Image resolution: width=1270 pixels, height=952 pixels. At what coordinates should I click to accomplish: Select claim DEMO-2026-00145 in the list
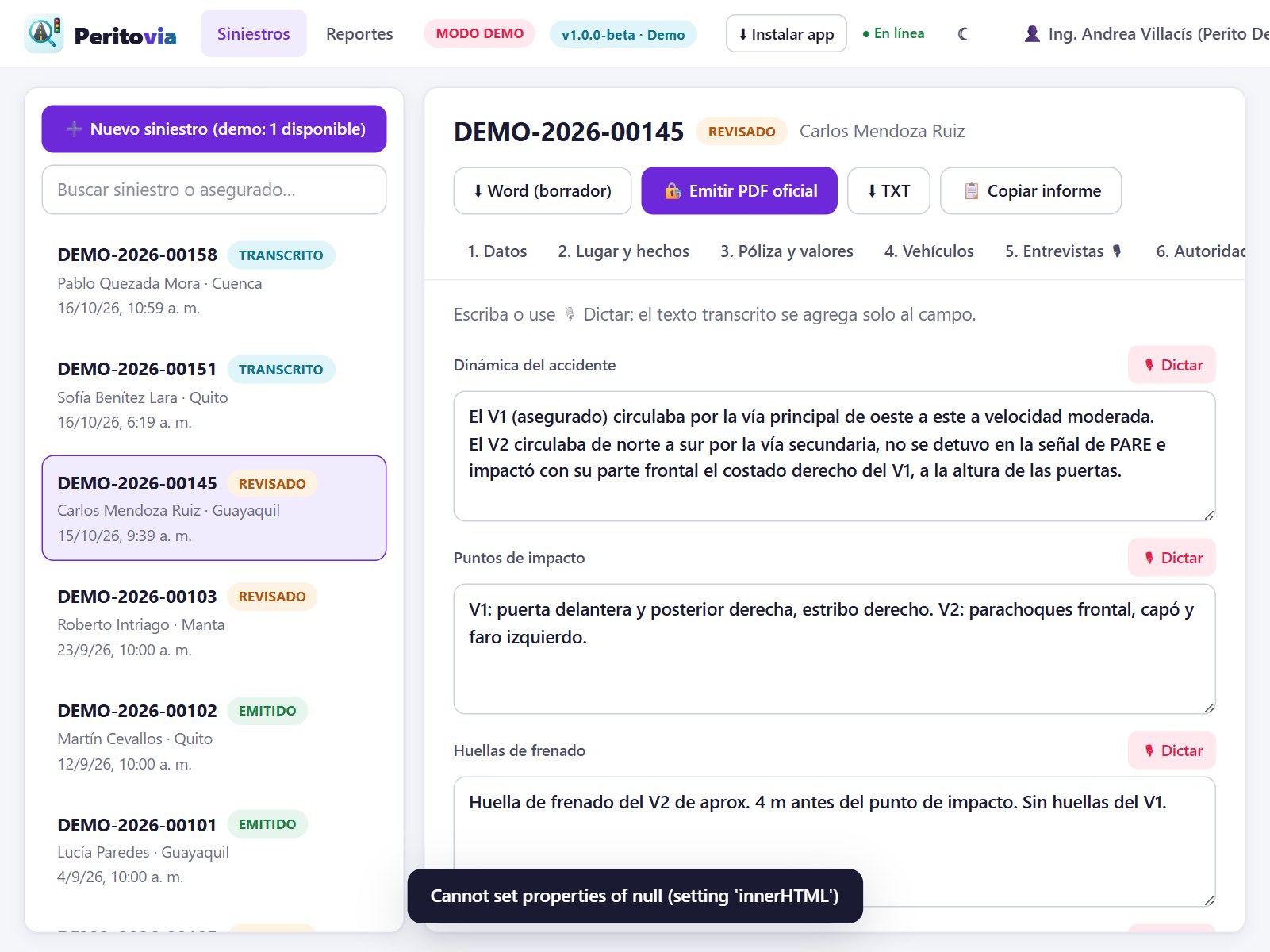[x=214, y=508]
